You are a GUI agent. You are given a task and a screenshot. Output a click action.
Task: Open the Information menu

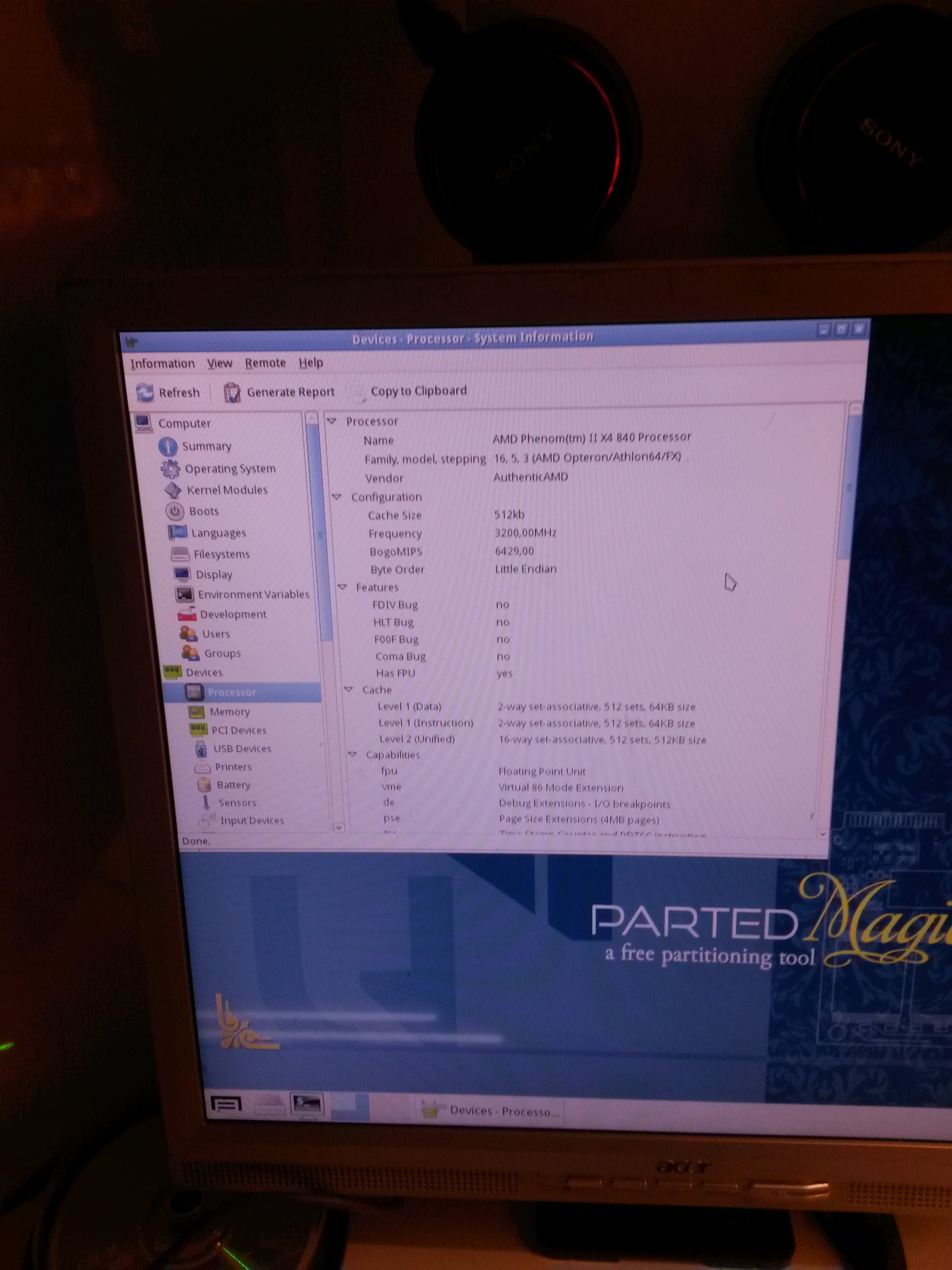[163, 364]
